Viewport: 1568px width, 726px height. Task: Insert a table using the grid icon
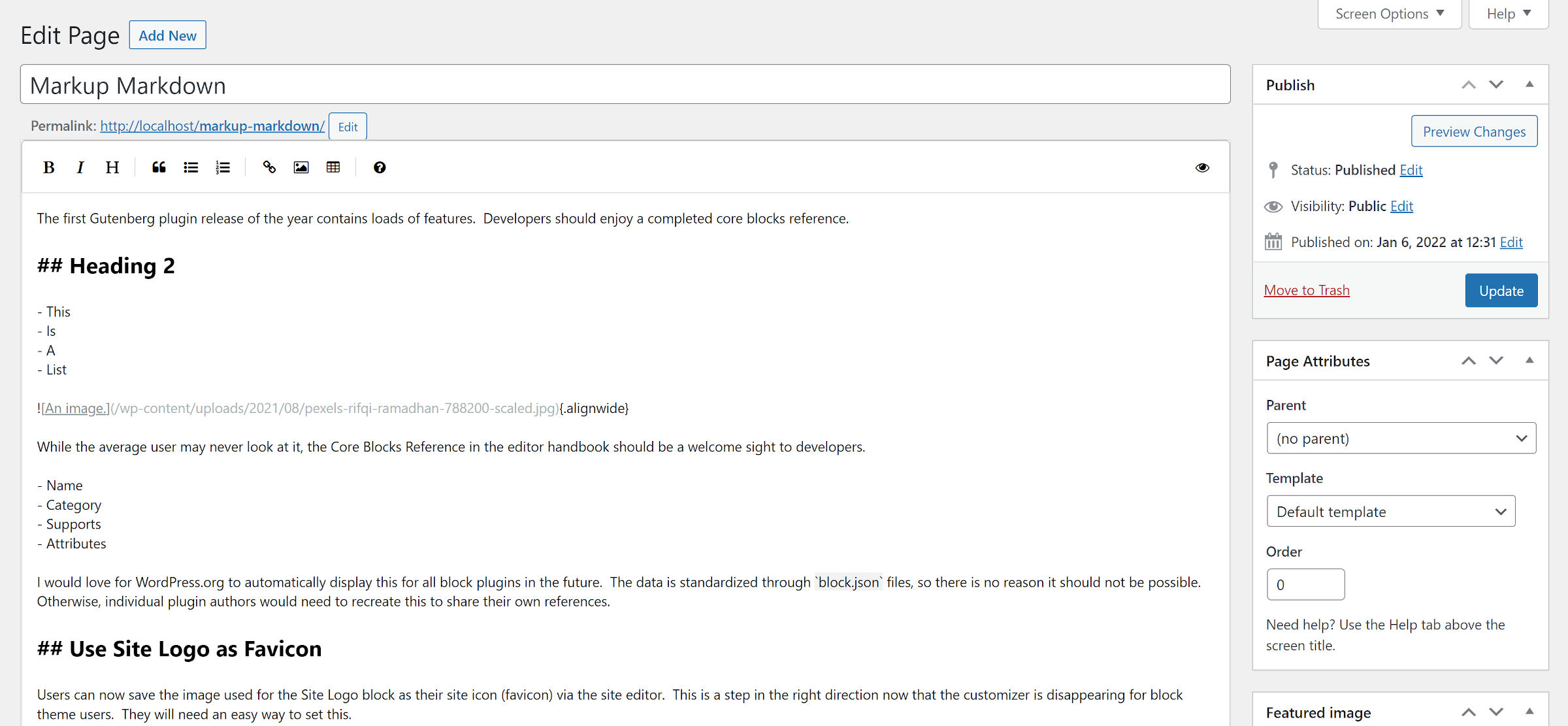tap(333, 167)
